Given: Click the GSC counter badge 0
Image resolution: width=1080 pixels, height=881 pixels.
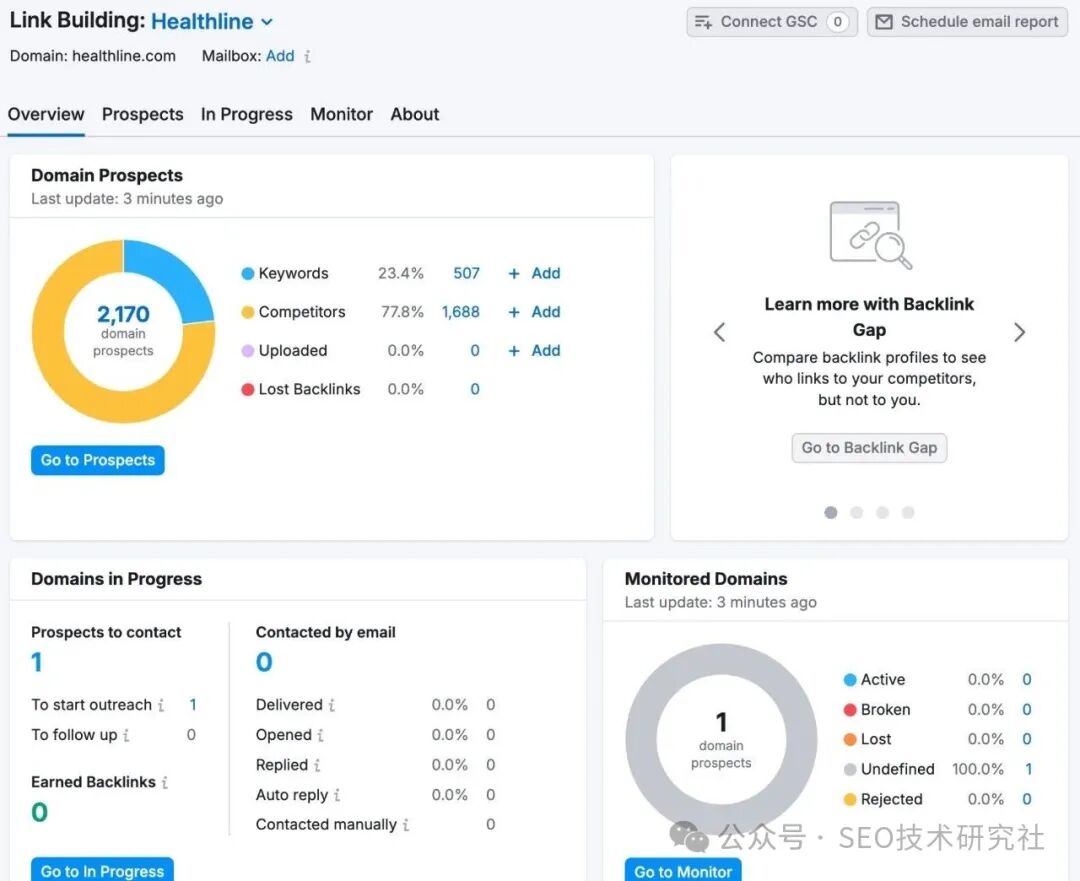Looking at the screenshot, I should tap(838, 22).
